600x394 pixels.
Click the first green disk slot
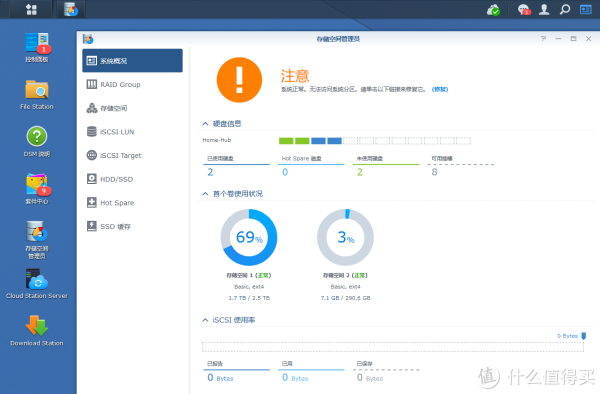click(286, 141)
